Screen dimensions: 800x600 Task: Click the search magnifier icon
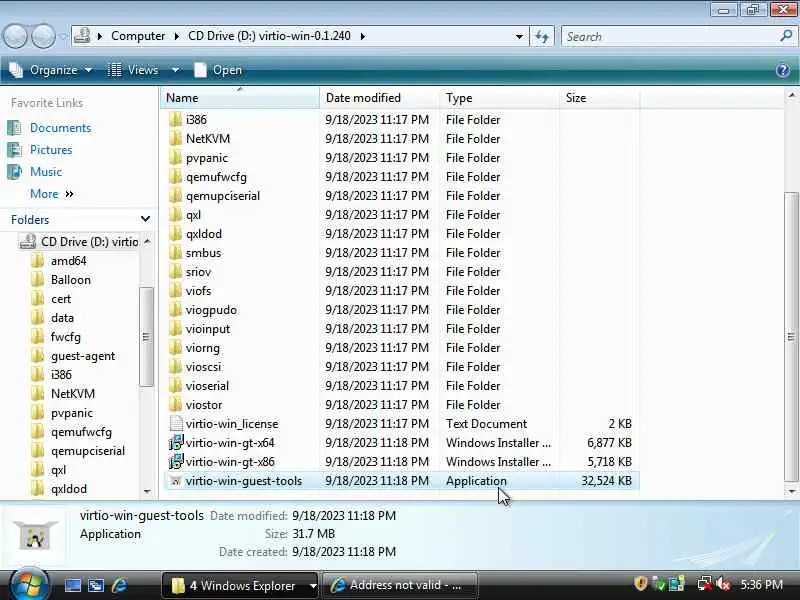tap(786, 36)
